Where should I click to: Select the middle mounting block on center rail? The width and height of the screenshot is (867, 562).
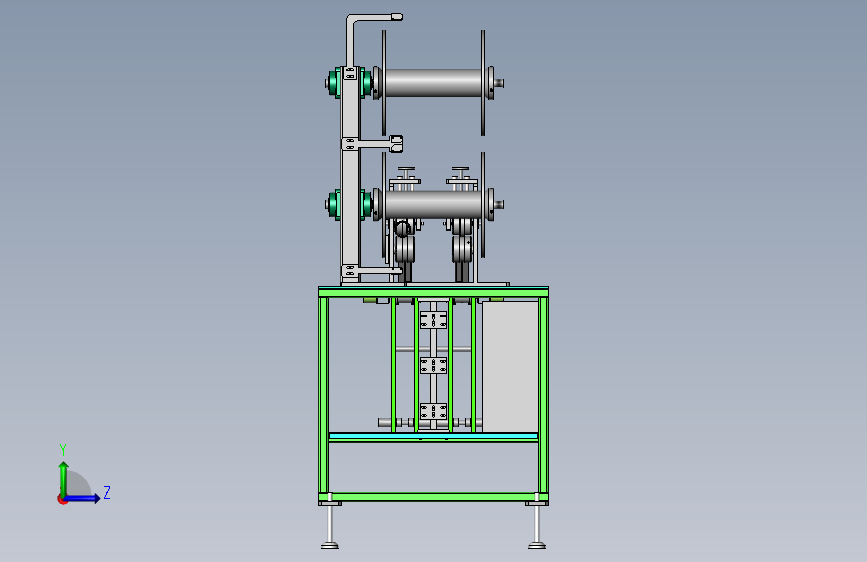pos(434,366)
